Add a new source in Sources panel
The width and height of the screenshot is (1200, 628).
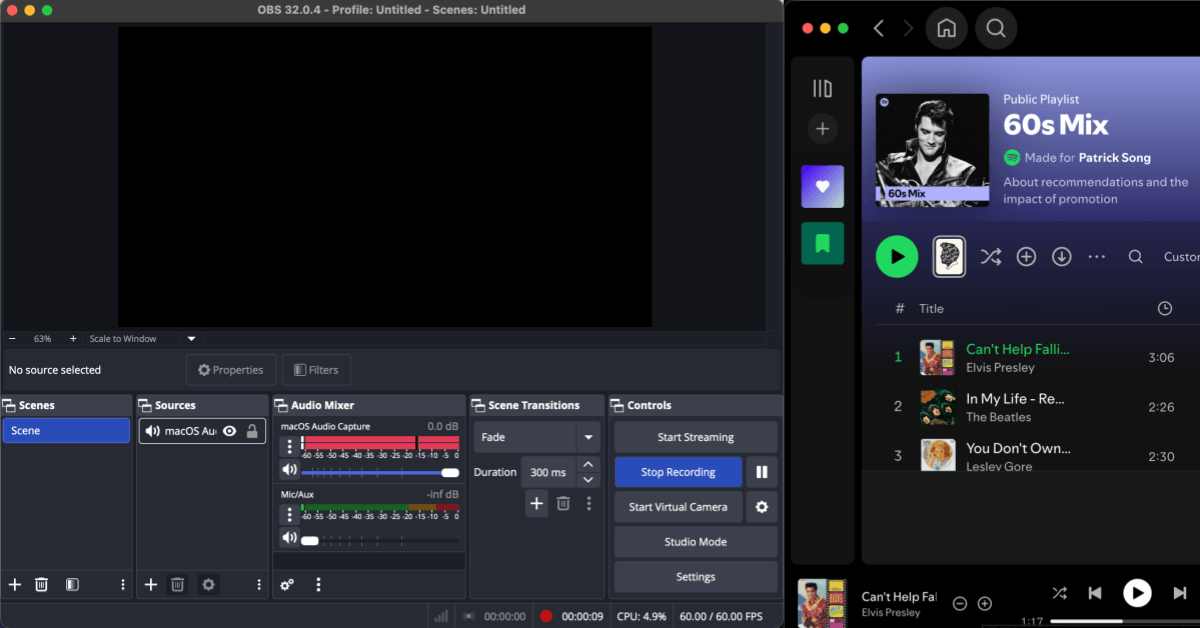(x=150, y=584)
